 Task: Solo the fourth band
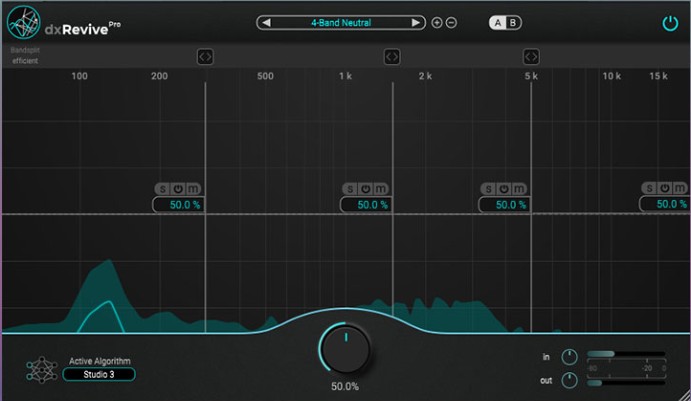pos(650,188)
